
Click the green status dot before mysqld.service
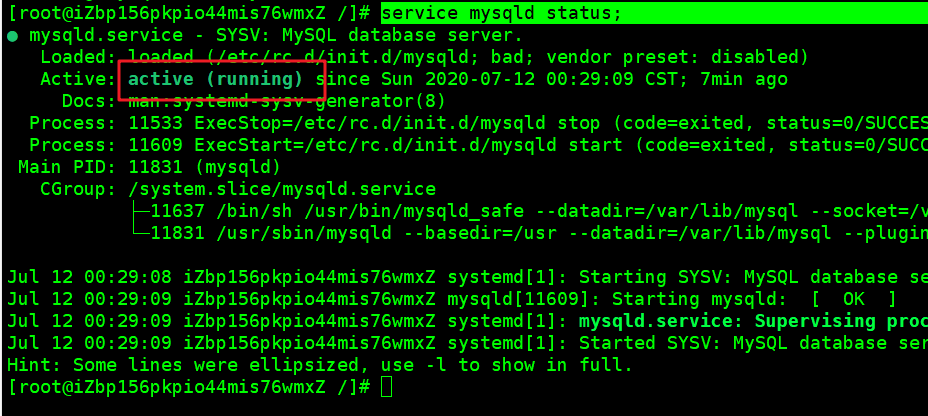coord(12,37)
